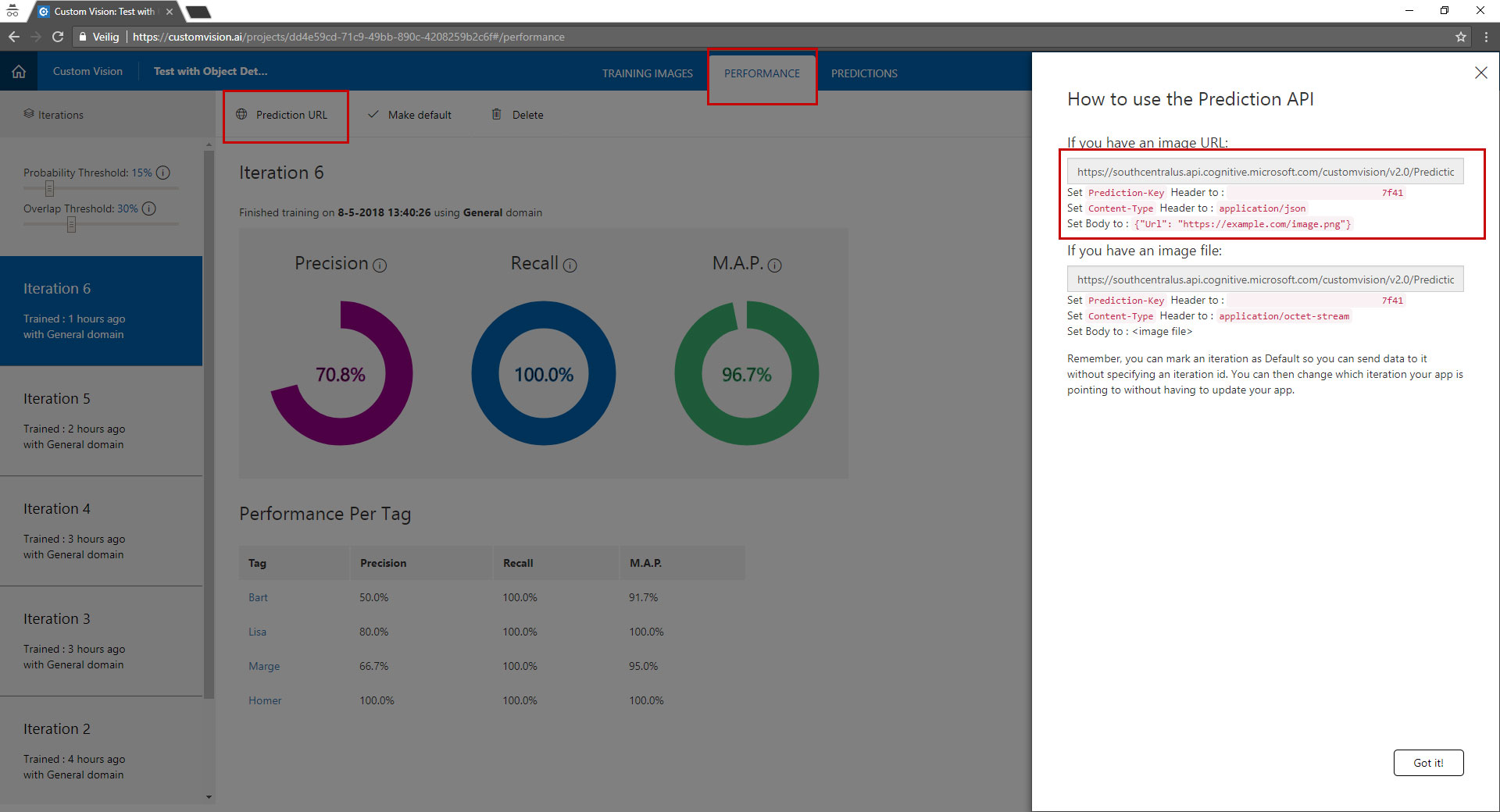Screen dimensions: 1500x812
Task: Click the Marge tag link
Action: (x=264, y=666)
